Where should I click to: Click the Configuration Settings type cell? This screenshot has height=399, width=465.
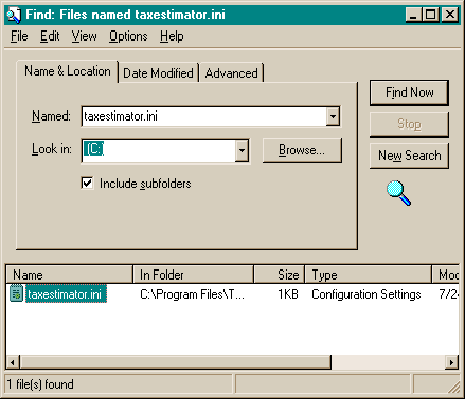coord(366,294)
